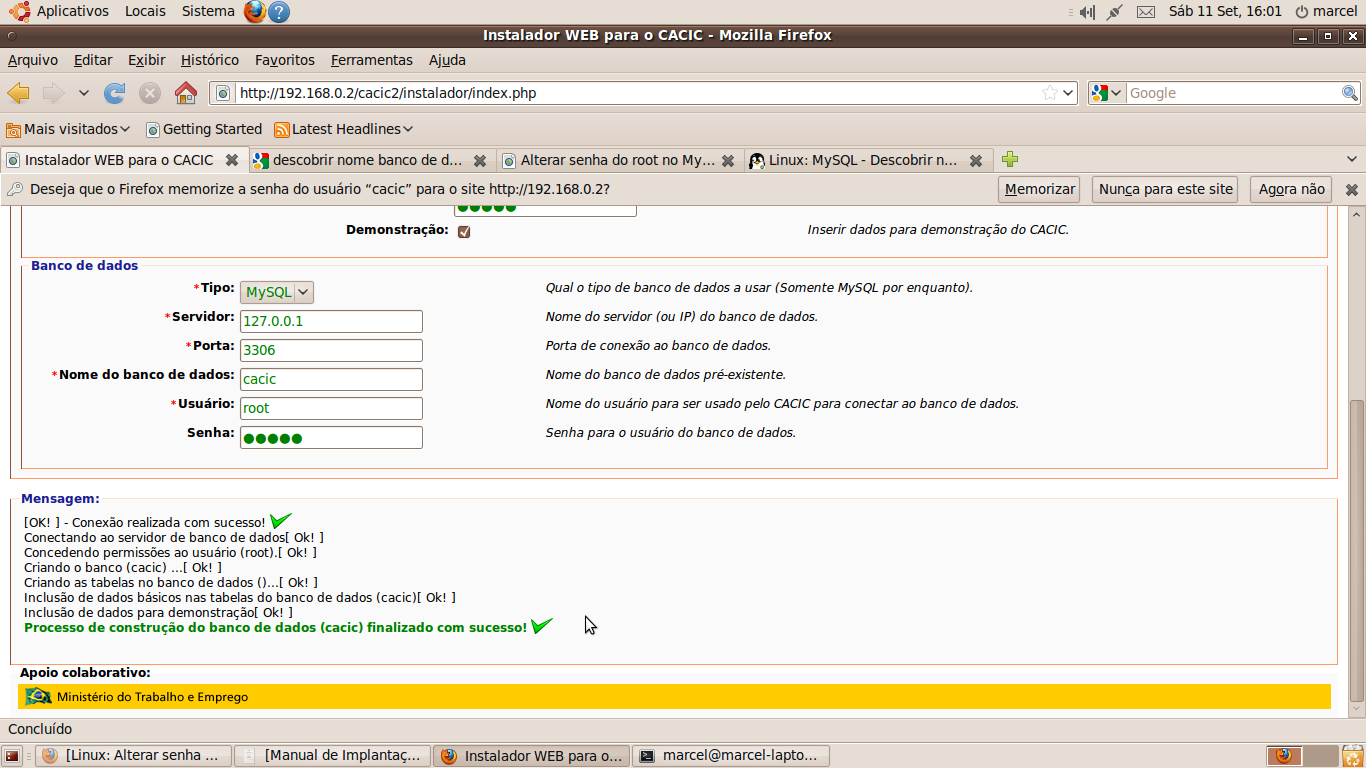Click the help question mark icon in the panel
Screen dimensions: 1366x768
[279, 12]
